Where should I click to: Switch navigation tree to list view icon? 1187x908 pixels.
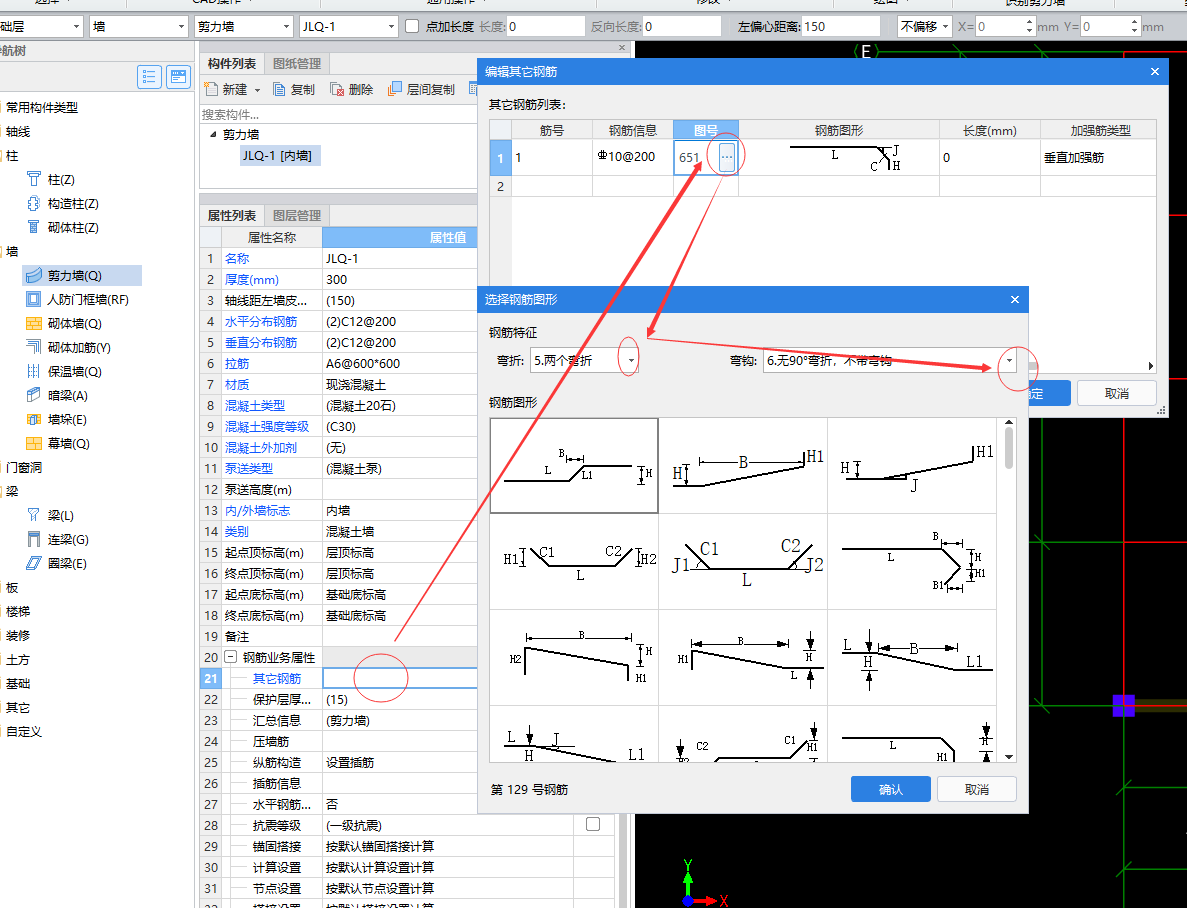(x=149, y=76)
